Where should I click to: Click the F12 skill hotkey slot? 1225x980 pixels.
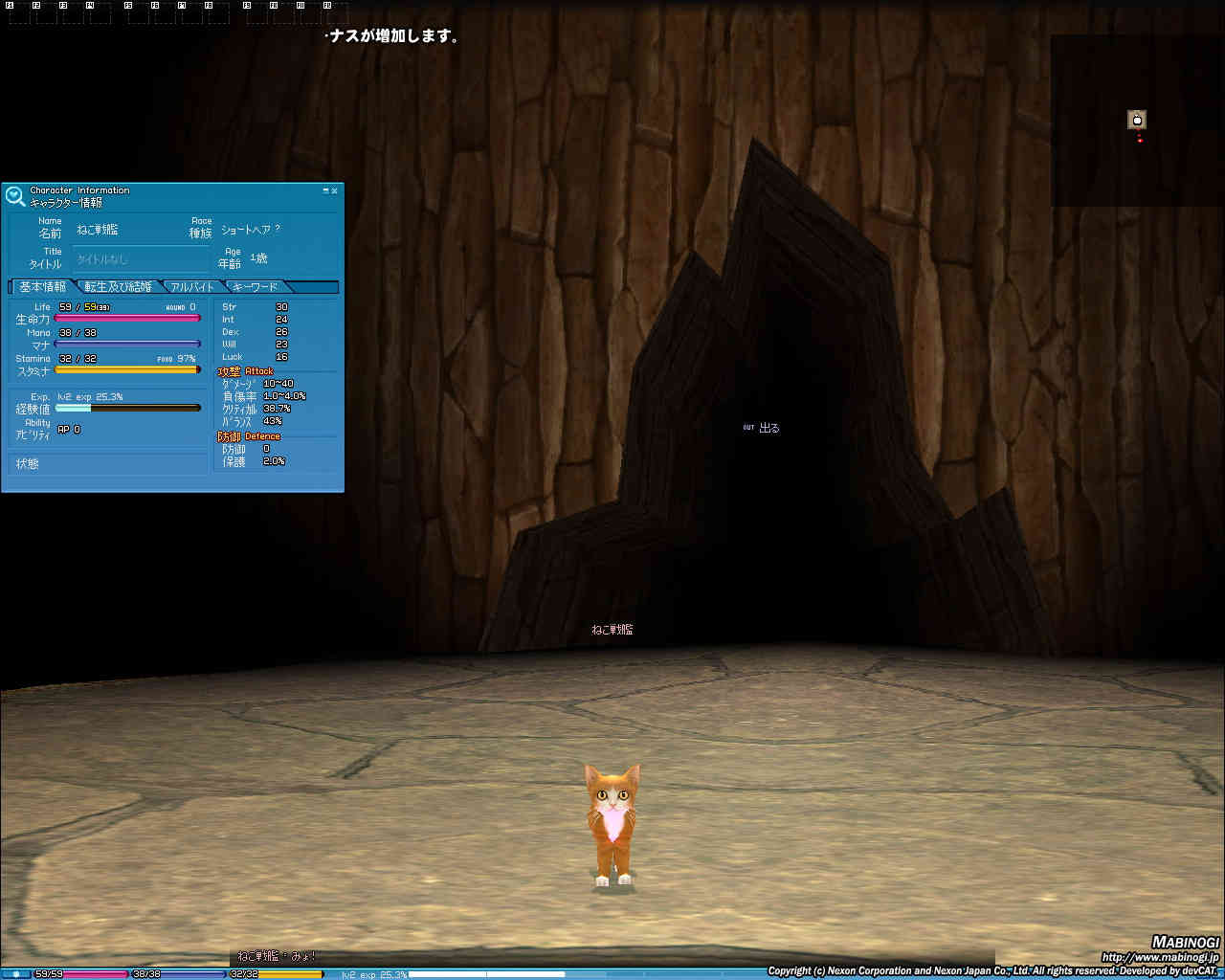[335, 13]
